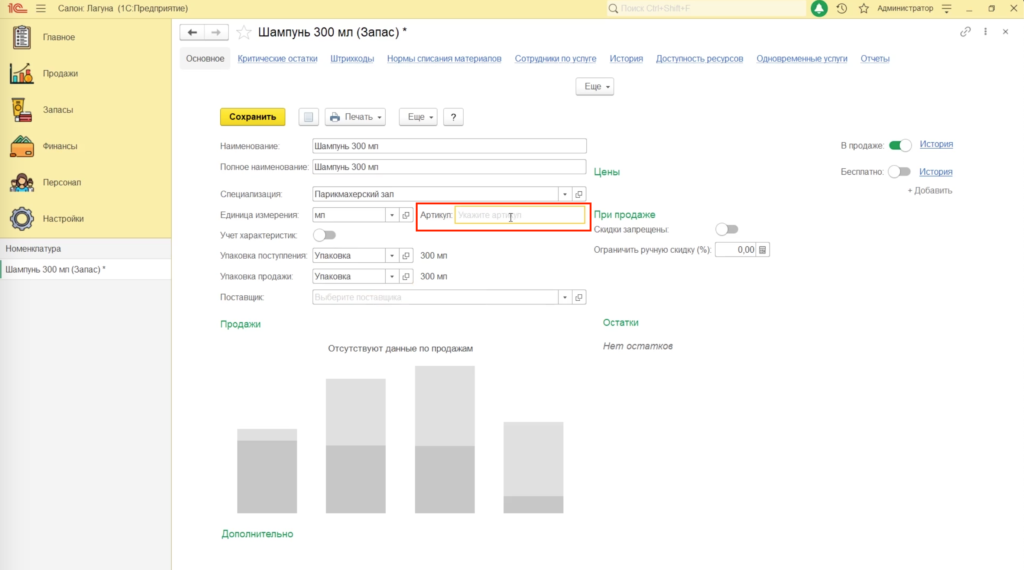Focus the Артикул input field
The height and width of the screenshot is (570, 1024).
(x=520, y=215)
